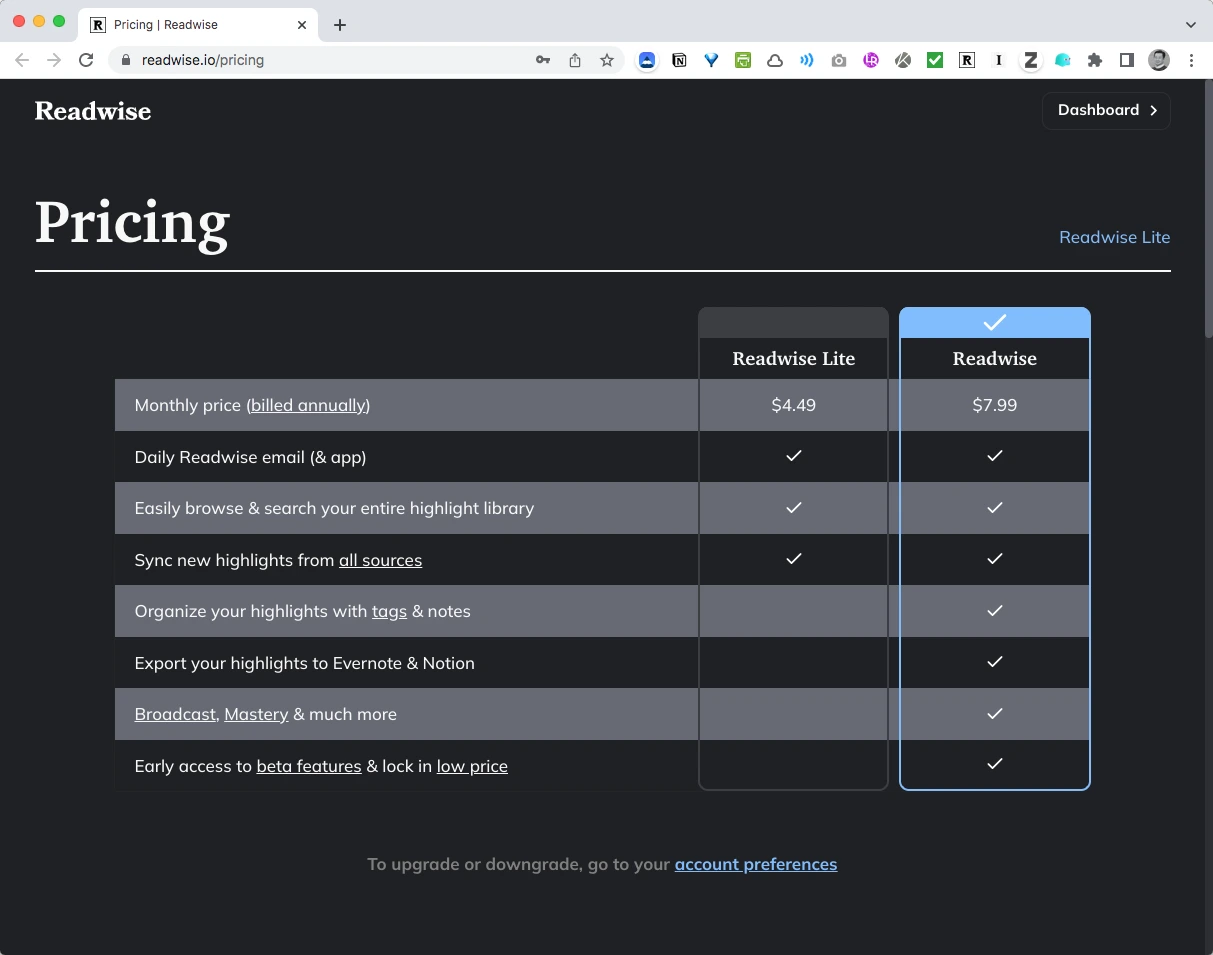
Task: Click the back navigation arrow
Action: pos(22,60)
